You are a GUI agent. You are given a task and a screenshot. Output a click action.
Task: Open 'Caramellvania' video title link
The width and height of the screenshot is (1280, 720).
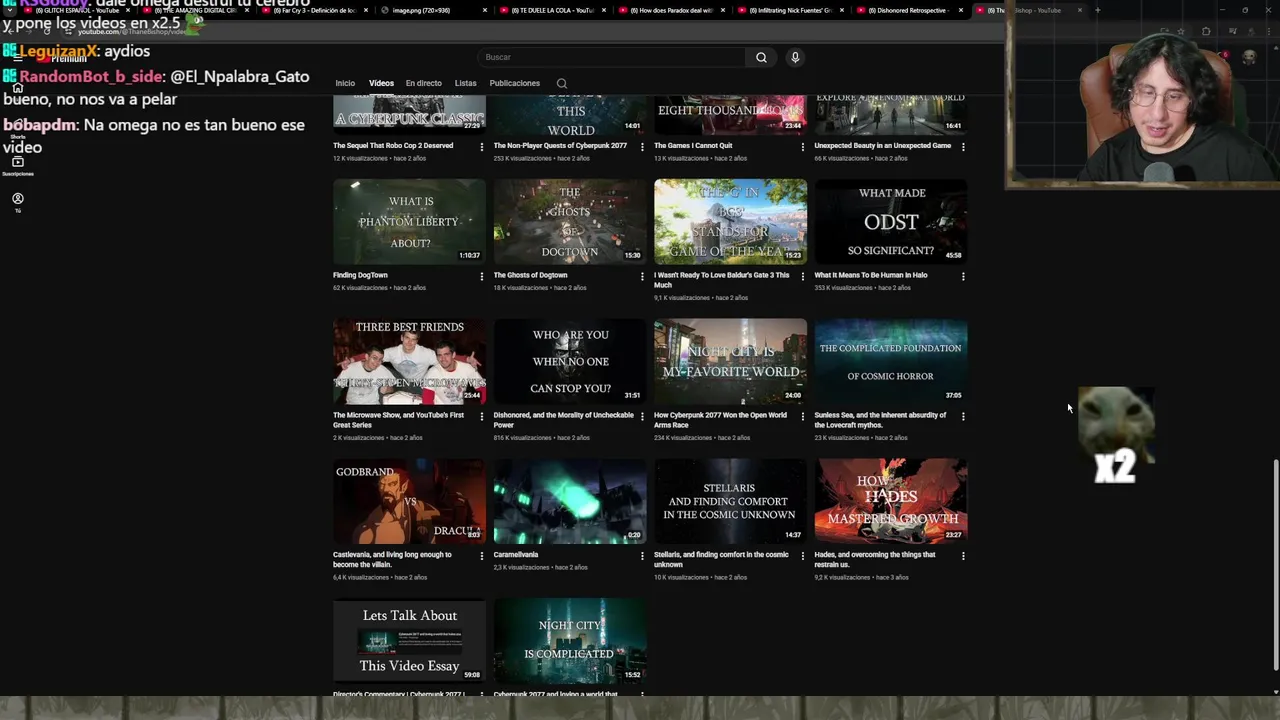tap(516, 555)
